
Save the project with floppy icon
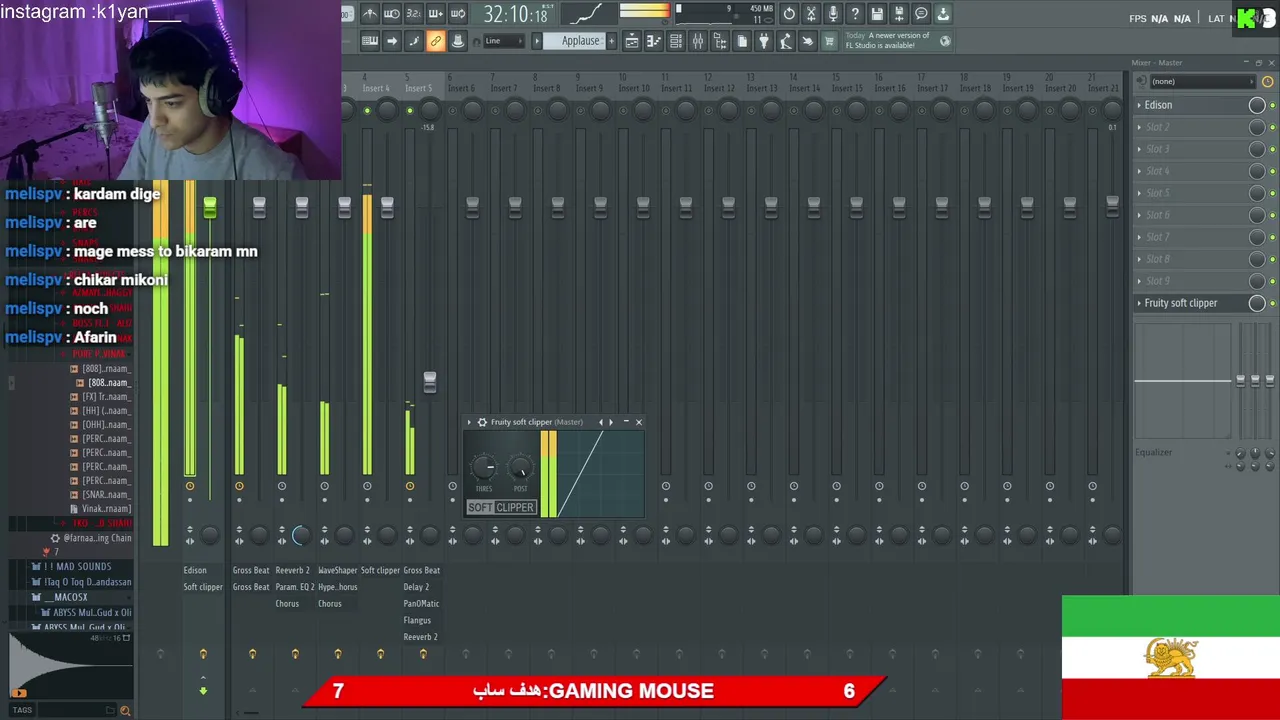click(877, 14)
